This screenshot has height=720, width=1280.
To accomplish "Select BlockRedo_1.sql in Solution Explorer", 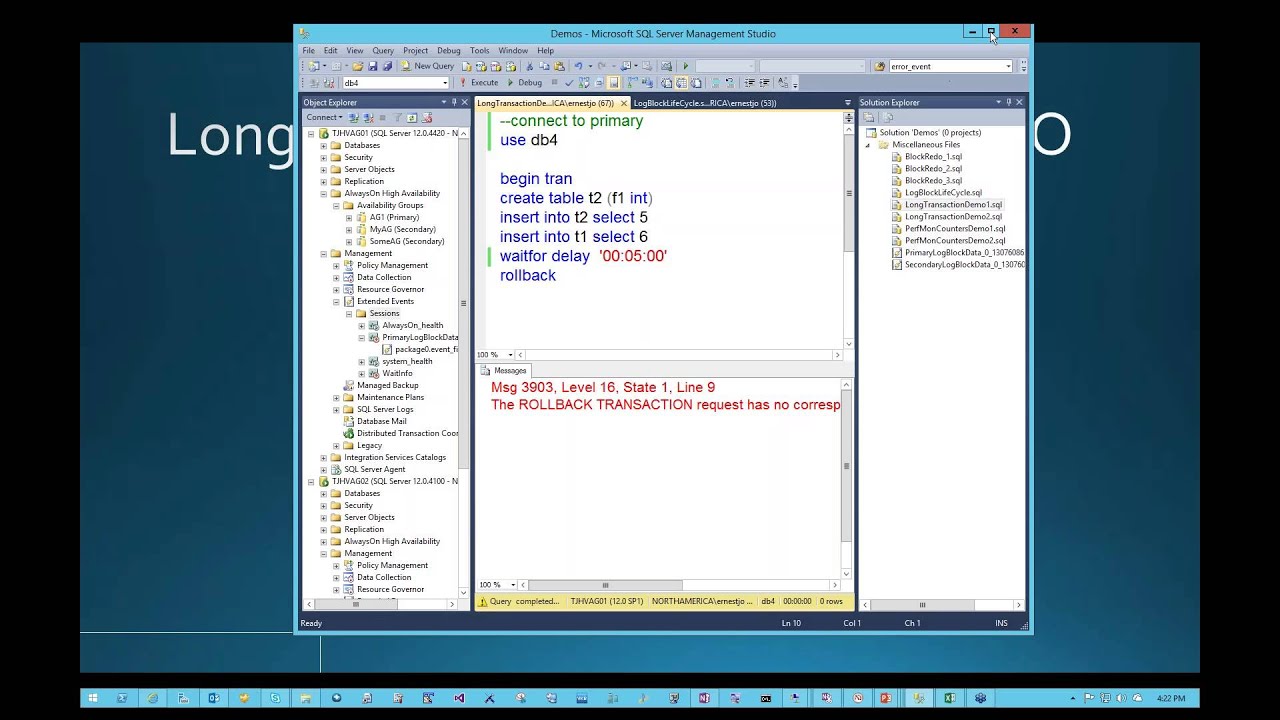I will point(933,157).
